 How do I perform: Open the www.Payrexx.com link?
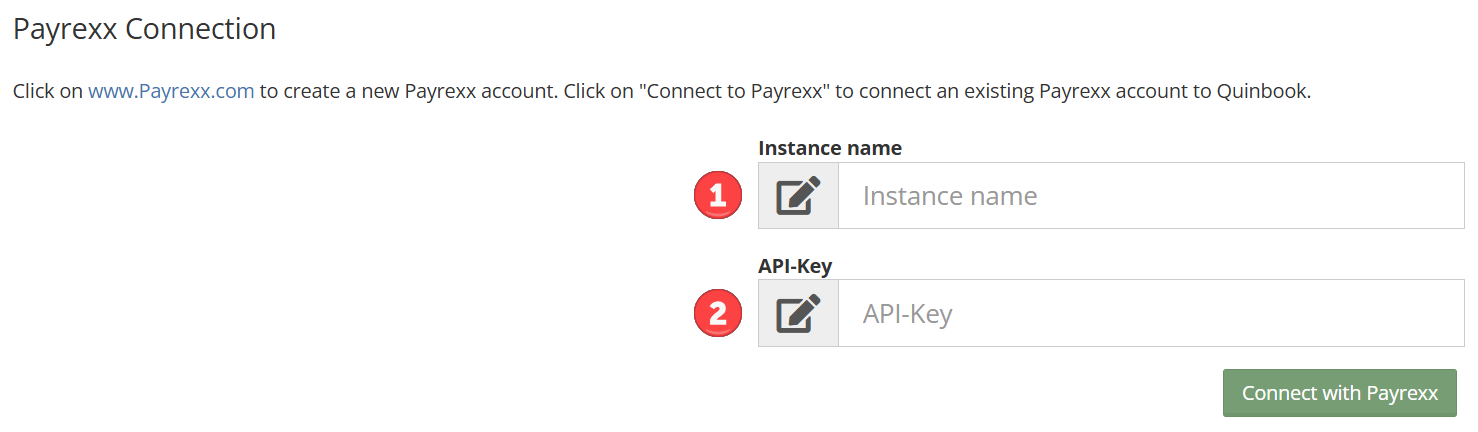(171, 91)
